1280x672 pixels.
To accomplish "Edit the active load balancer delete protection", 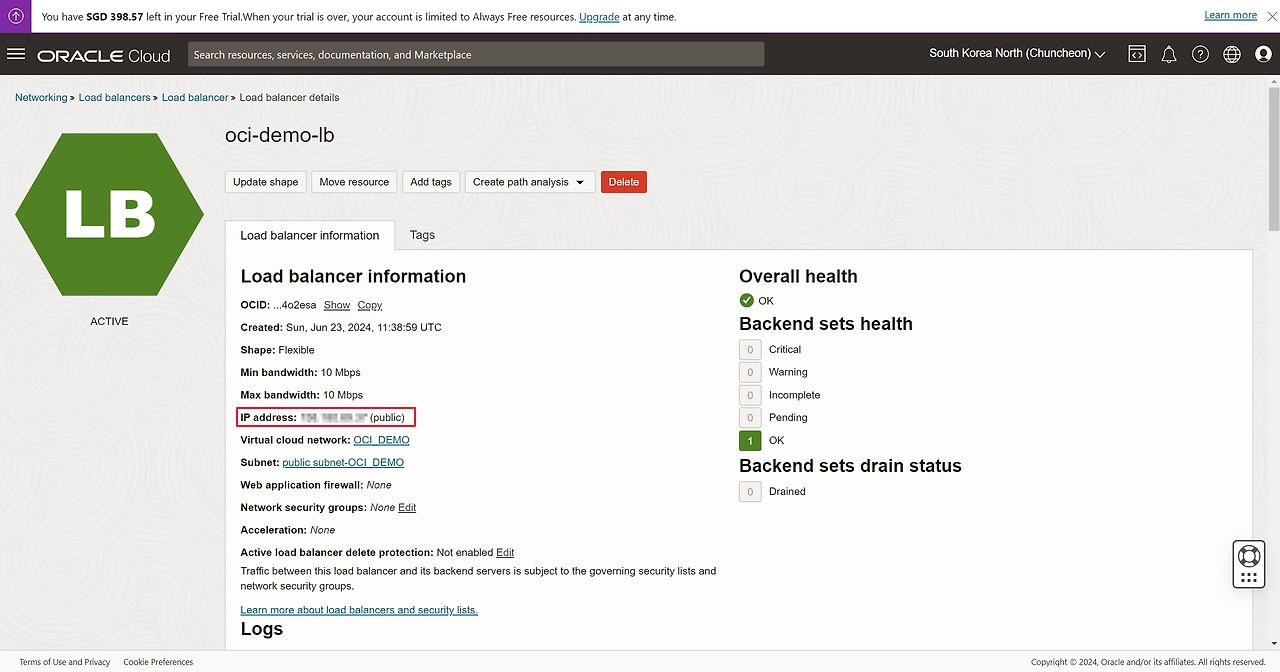I will click(505, 553).
